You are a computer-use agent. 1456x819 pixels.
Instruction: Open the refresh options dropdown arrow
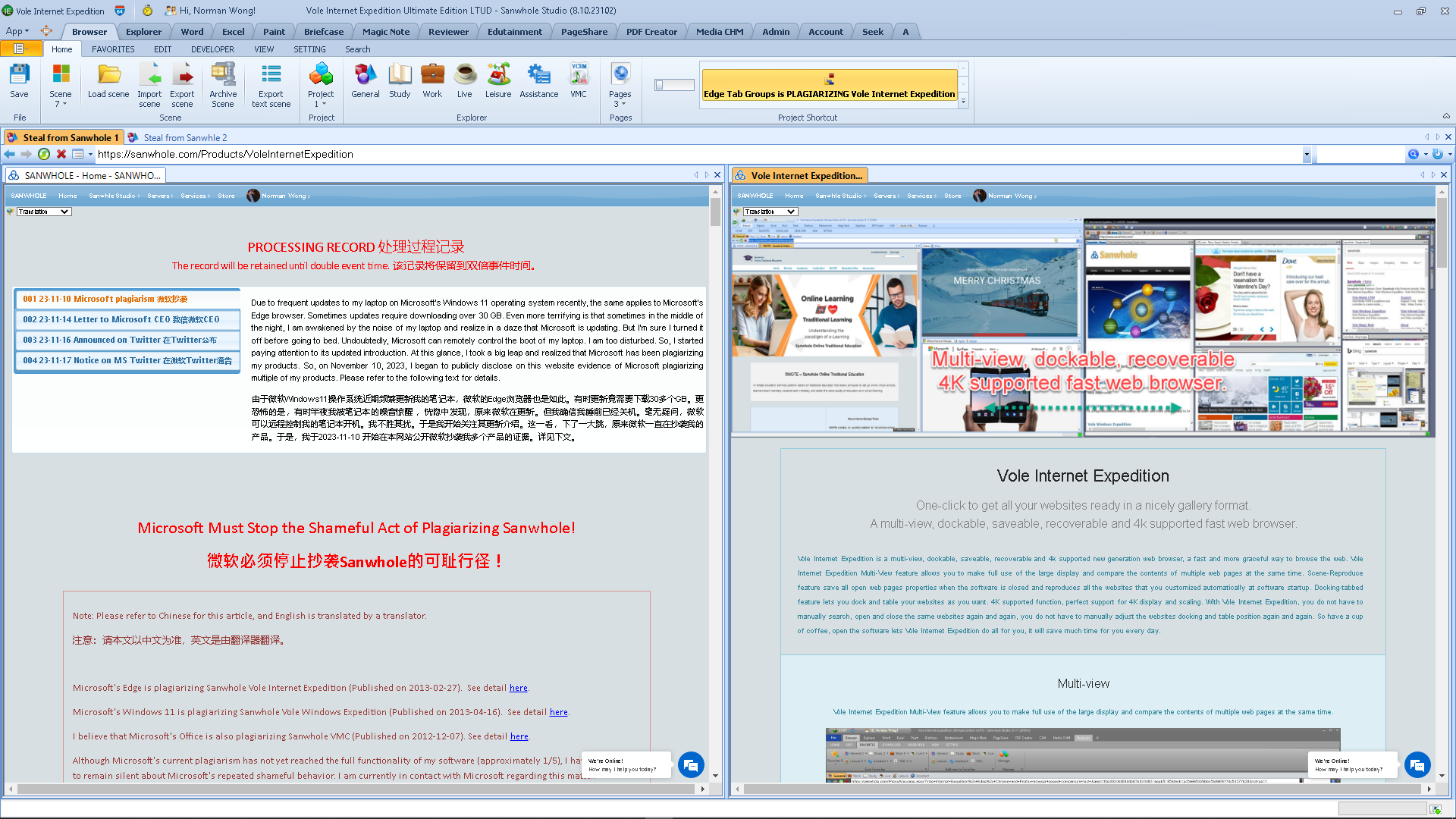pos(1449,154)
